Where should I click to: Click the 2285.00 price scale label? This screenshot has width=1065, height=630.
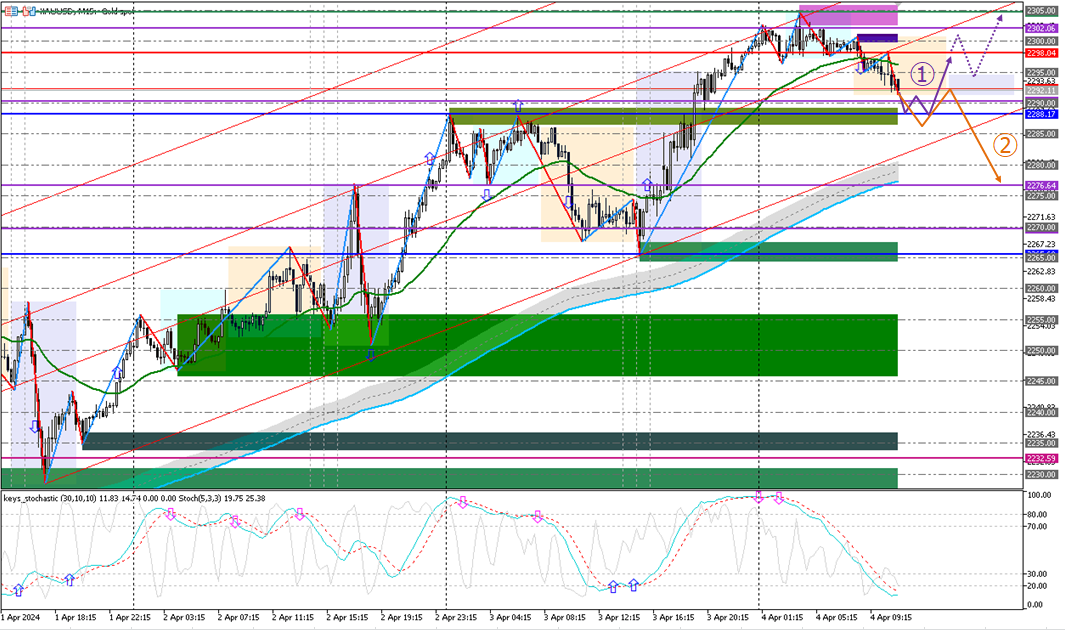coord(1041,134)
